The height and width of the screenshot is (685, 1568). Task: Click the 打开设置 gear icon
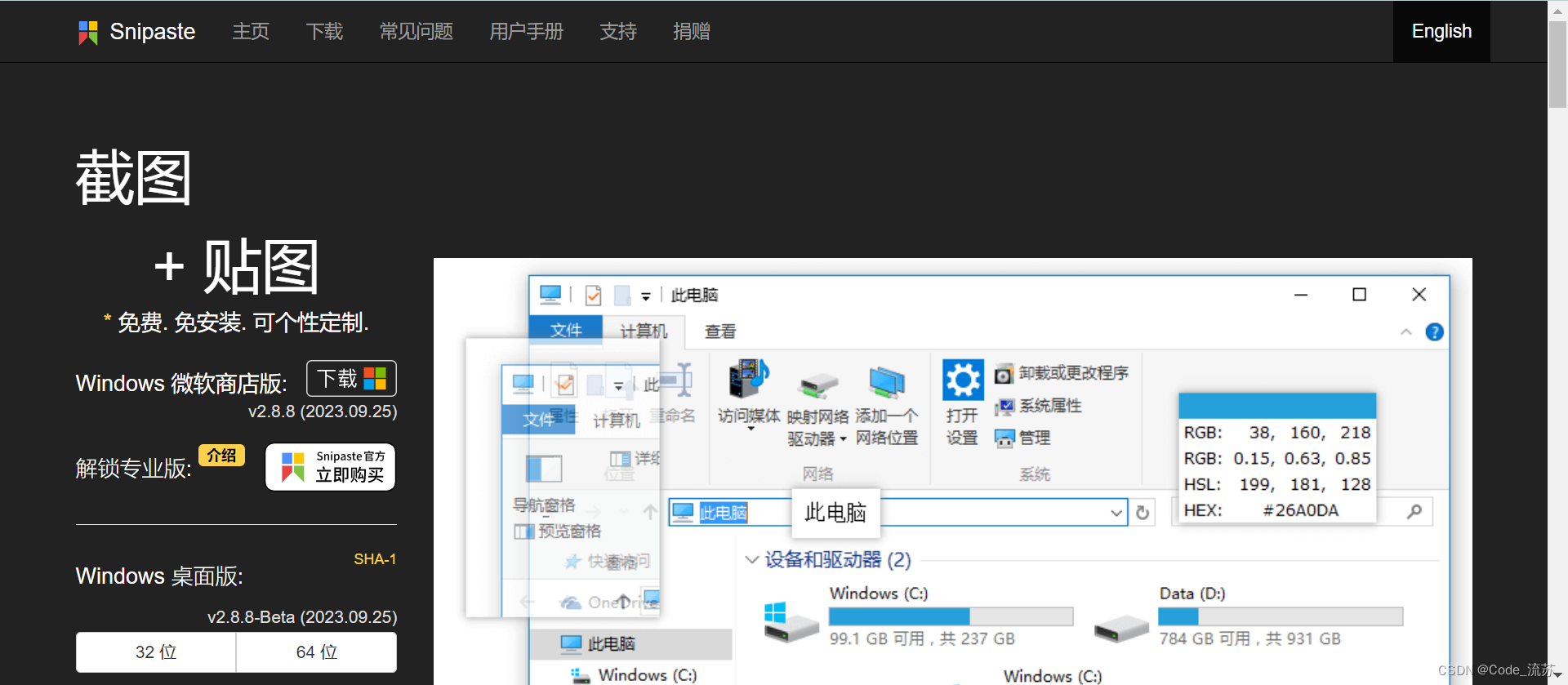963,380
